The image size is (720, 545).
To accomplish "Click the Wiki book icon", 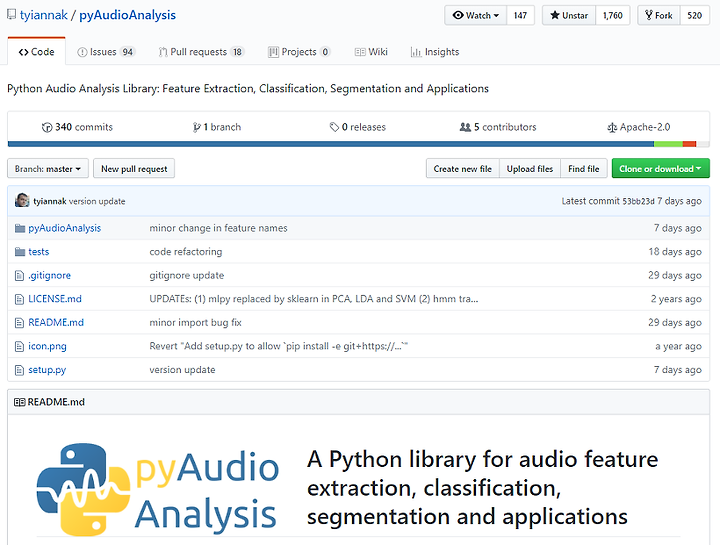I will [360, 52].
